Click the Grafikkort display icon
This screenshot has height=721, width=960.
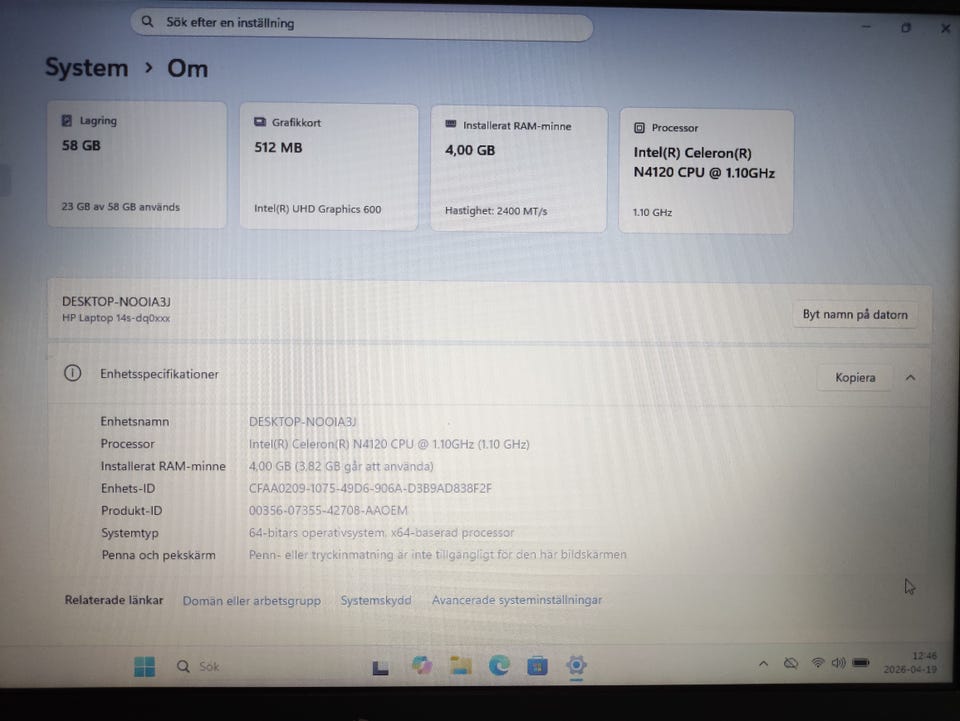[260, 122]
